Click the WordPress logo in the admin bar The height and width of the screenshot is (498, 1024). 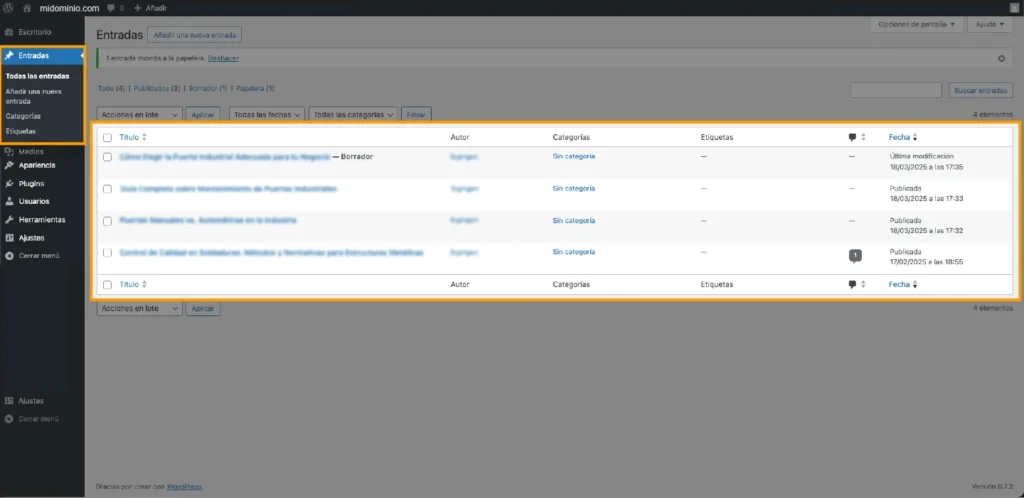[8, 8]
